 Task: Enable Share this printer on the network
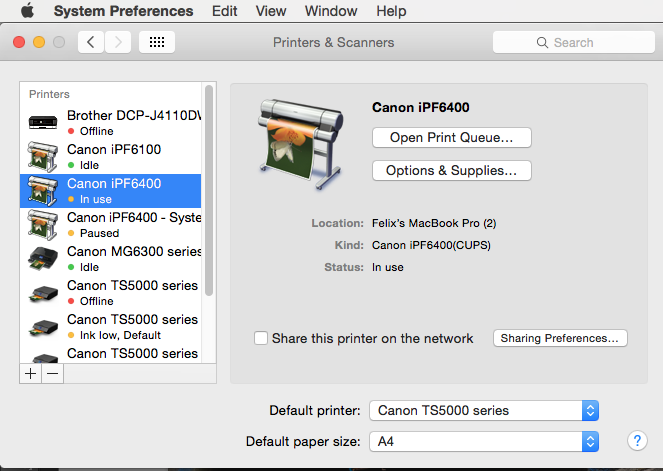262,339
